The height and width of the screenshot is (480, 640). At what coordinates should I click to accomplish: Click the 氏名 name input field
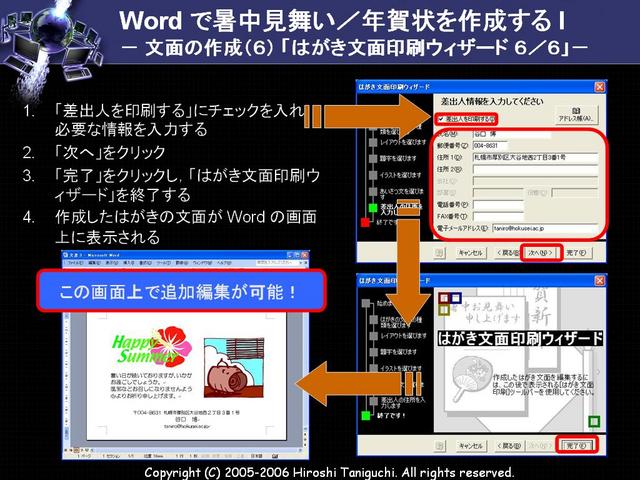click(x=512, y=134)
